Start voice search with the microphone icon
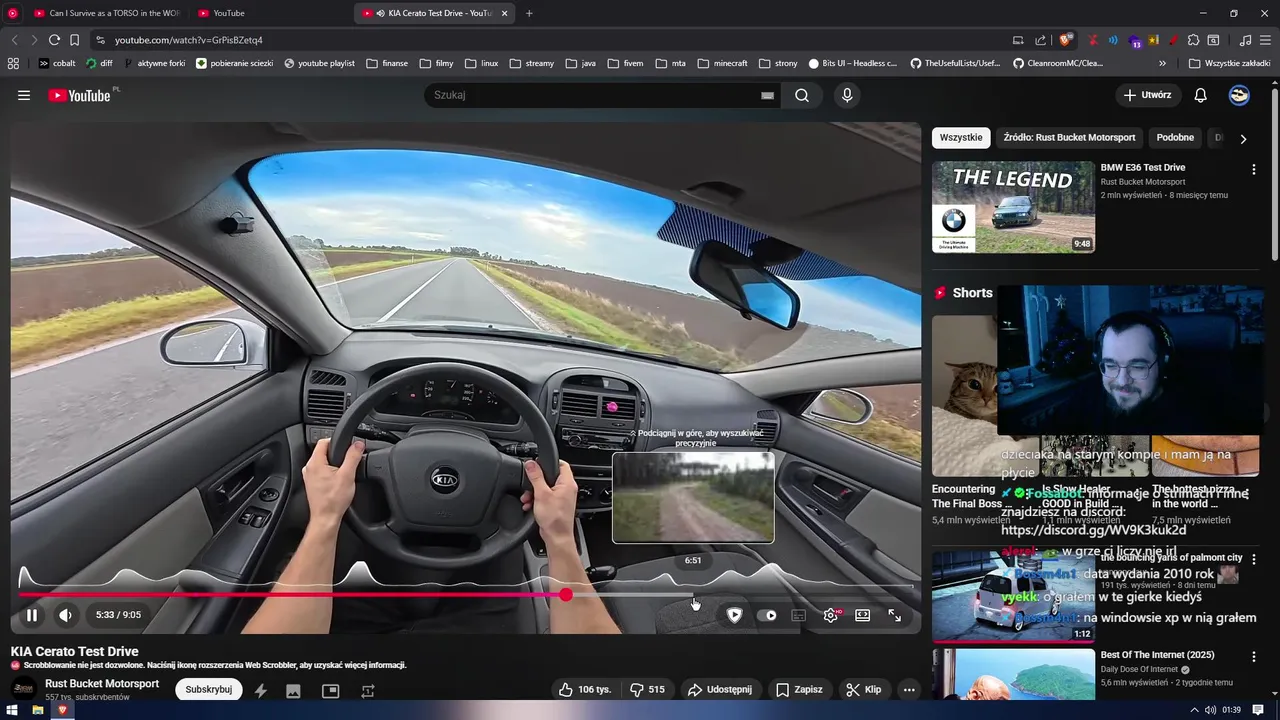 pos(847,95)
